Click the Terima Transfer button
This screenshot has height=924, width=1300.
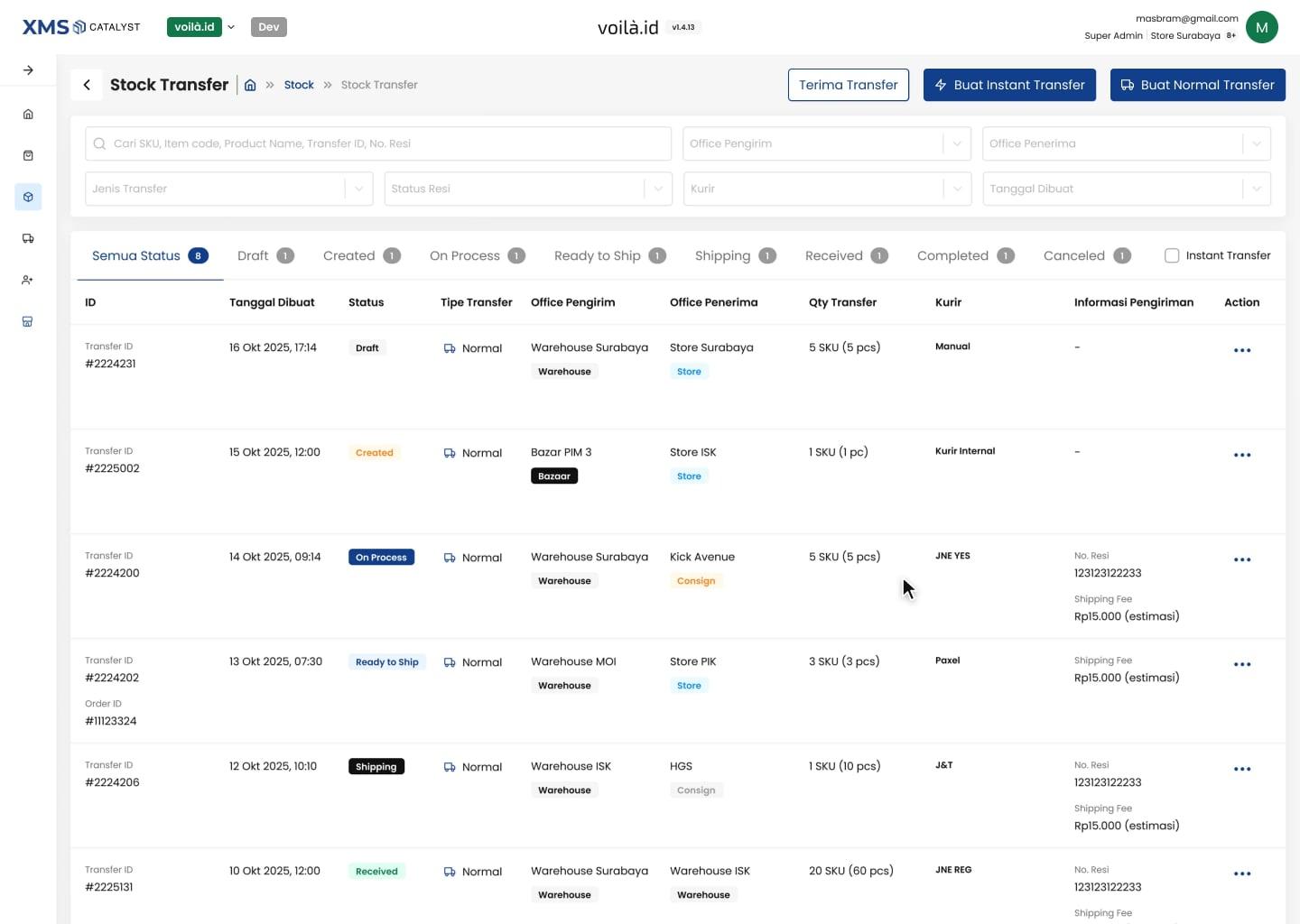[848, 85]
